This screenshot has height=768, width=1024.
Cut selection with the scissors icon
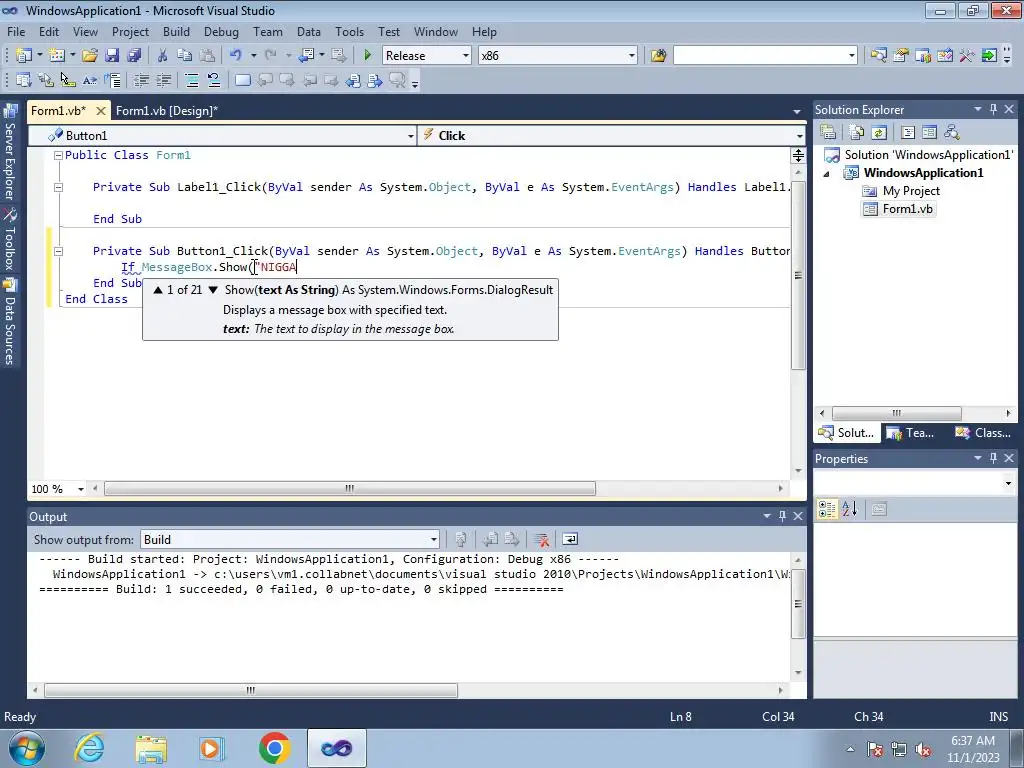163,56
